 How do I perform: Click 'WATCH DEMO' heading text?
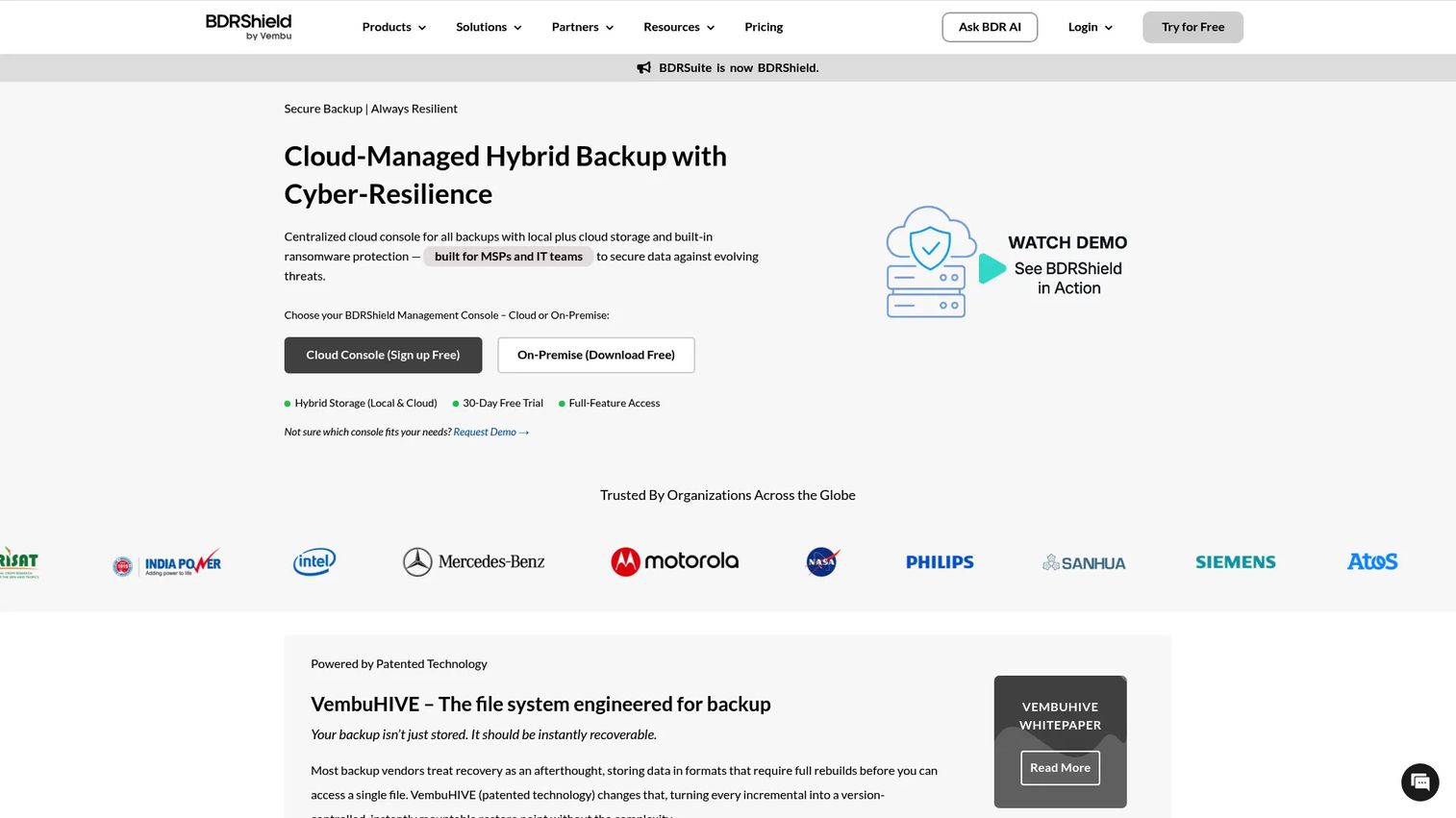tap(1067, 243)
